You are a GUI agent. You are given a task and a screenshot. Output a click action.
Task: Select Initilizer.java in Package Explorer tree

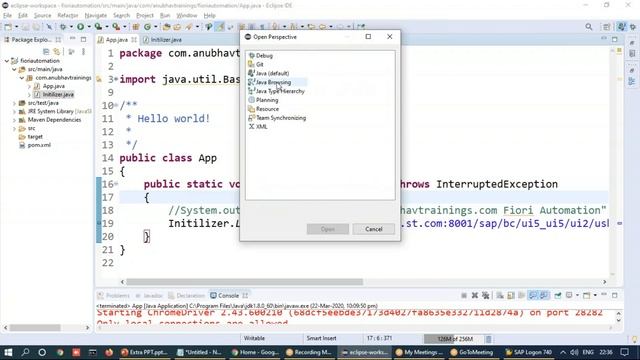tap(58, 95)
